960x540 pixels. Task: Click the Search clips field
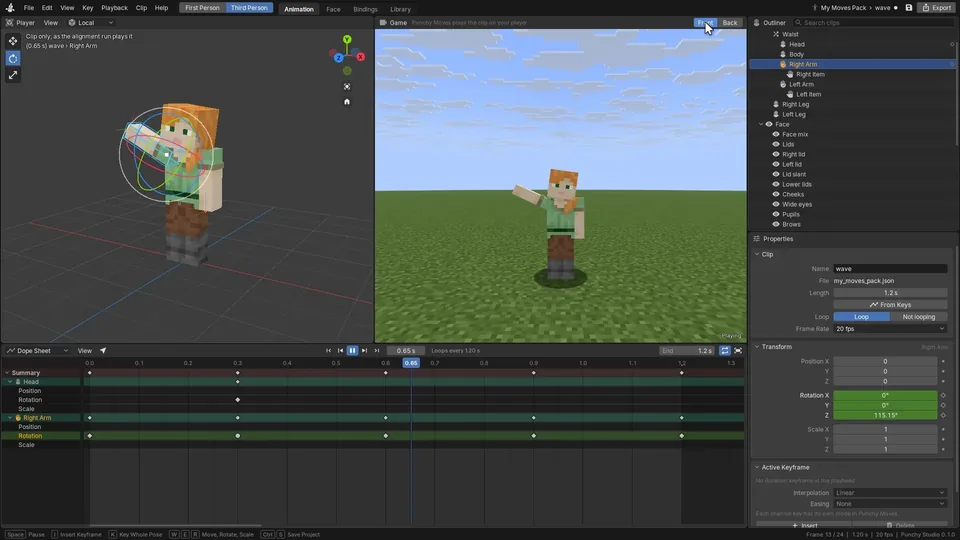[874, 23]
